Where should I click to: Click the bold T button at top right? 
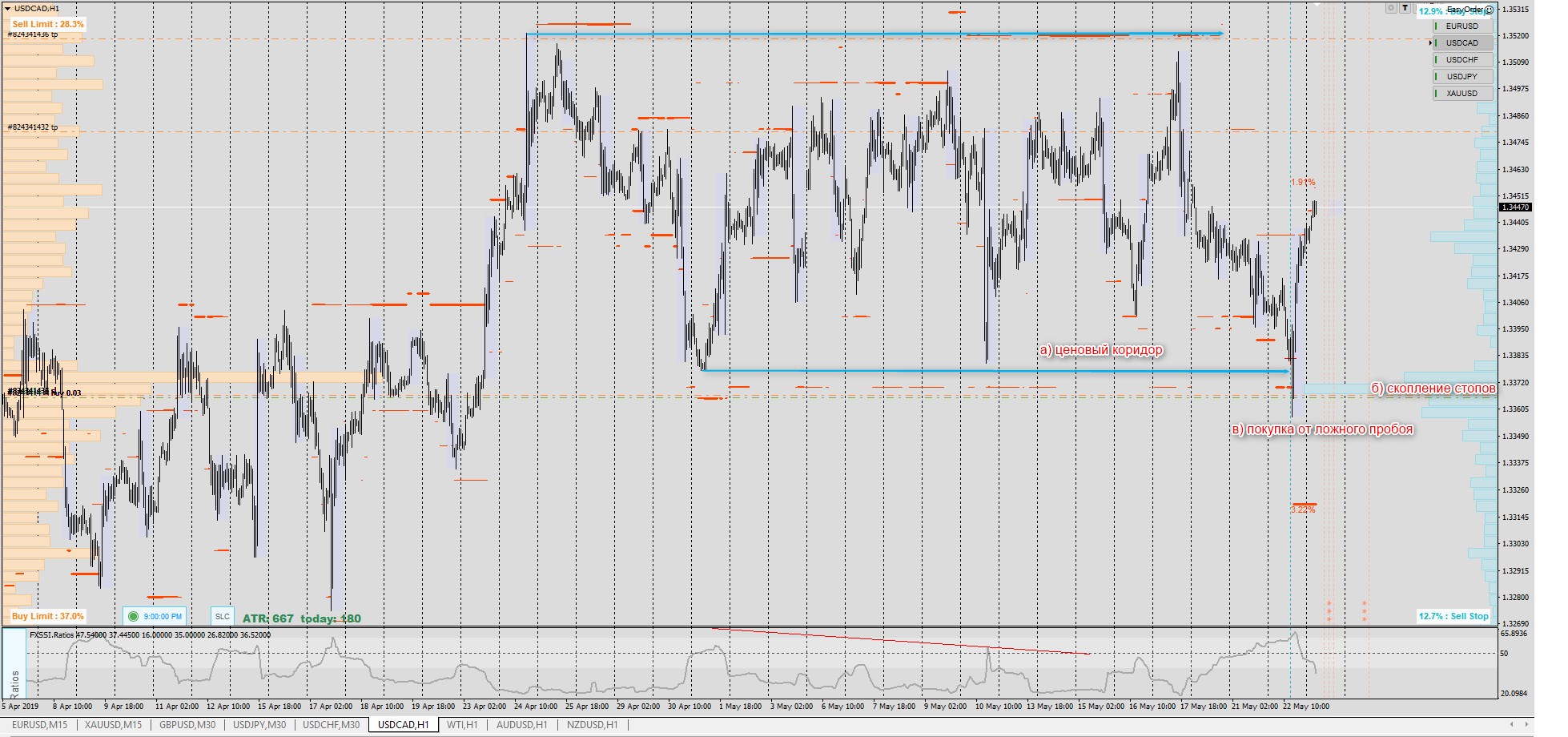[1405, 8]
